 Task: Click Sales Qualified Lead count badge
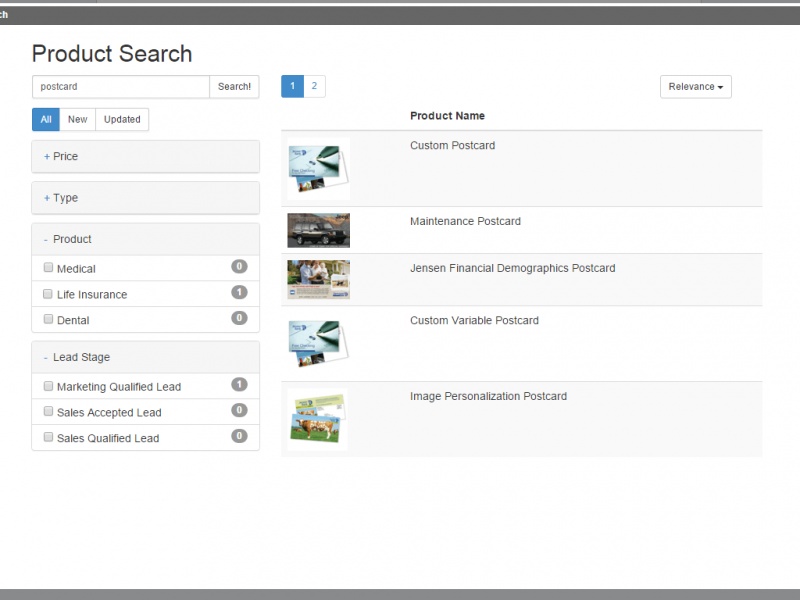point(239,436)
